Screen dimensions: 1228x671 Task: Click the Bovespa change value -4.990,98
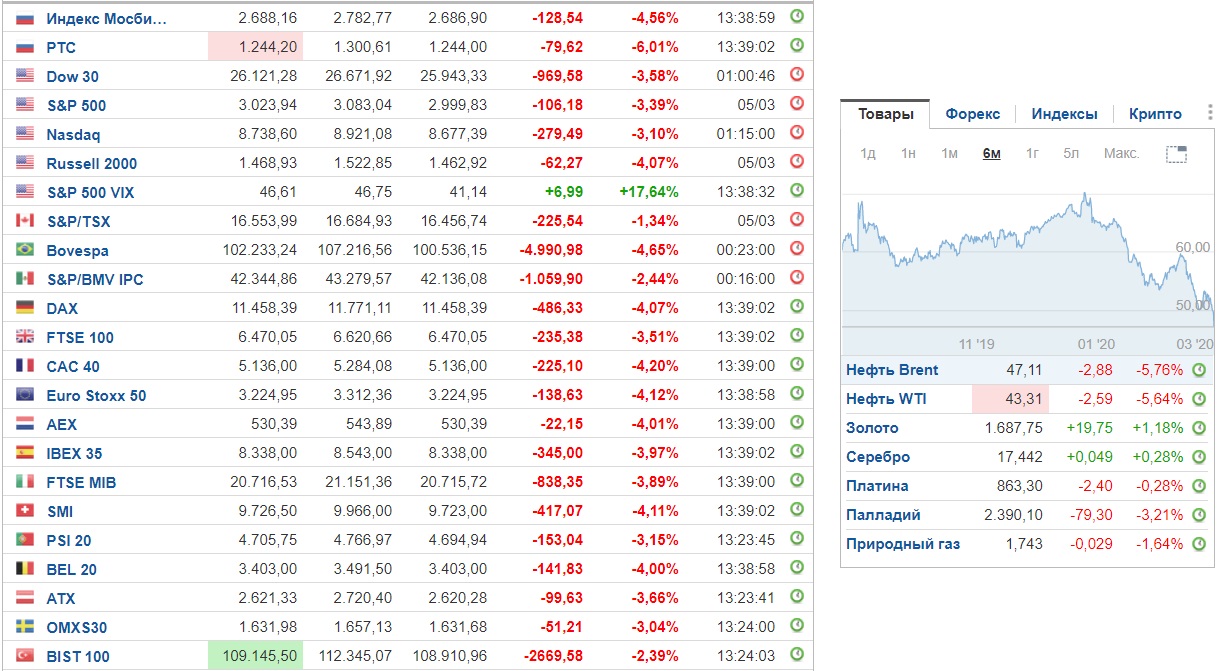[551, 250]
